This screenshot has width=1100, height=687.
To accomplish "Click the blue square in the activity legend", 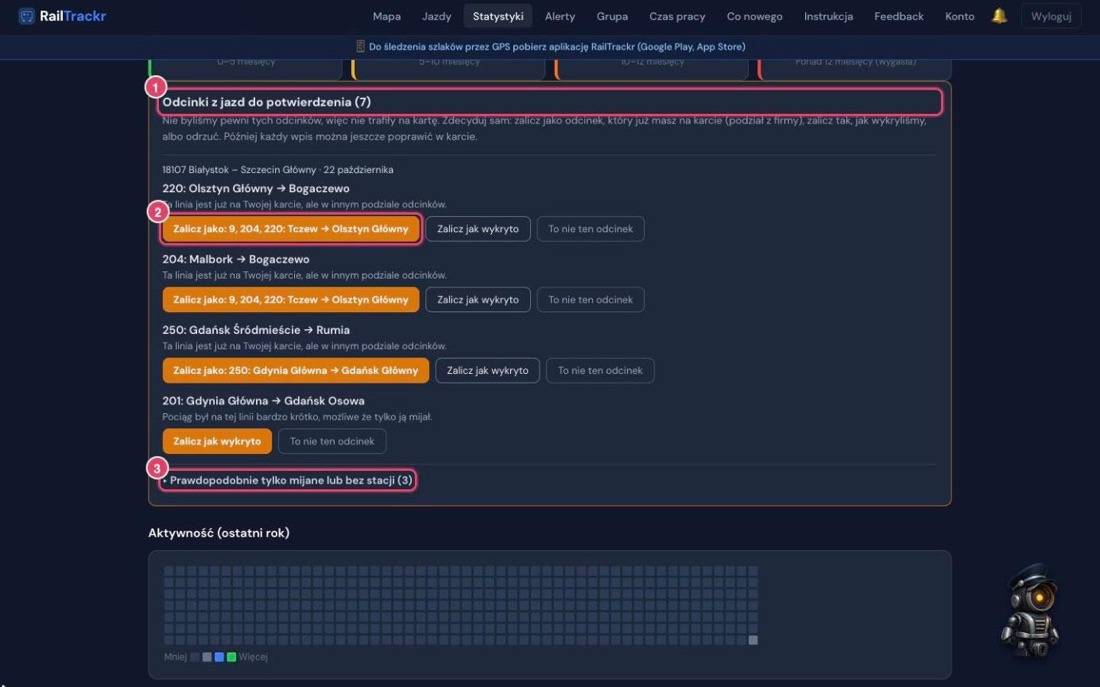I will point(220,657).
